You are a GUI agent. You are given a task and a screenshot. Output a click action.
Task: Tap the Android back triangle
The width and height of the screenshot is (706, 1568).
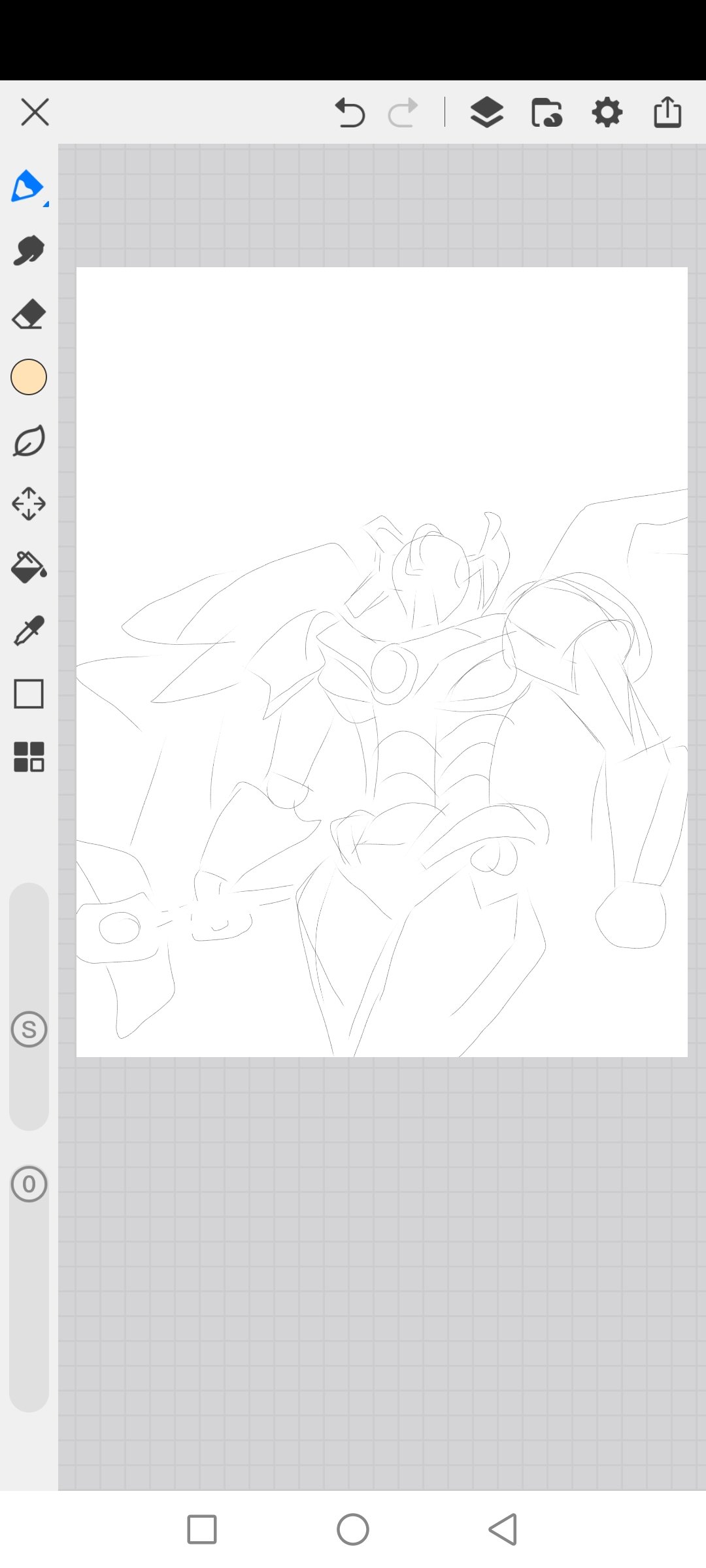tap(503, 1529)
